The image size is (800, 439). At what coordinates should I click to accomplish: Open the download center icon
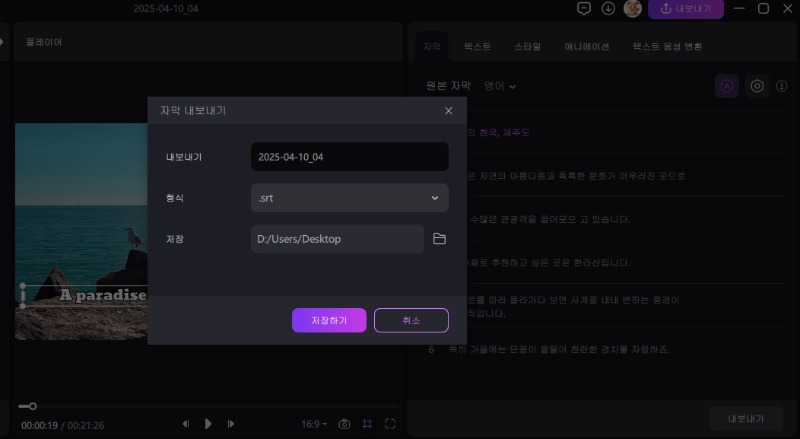(x=608, y=8)
